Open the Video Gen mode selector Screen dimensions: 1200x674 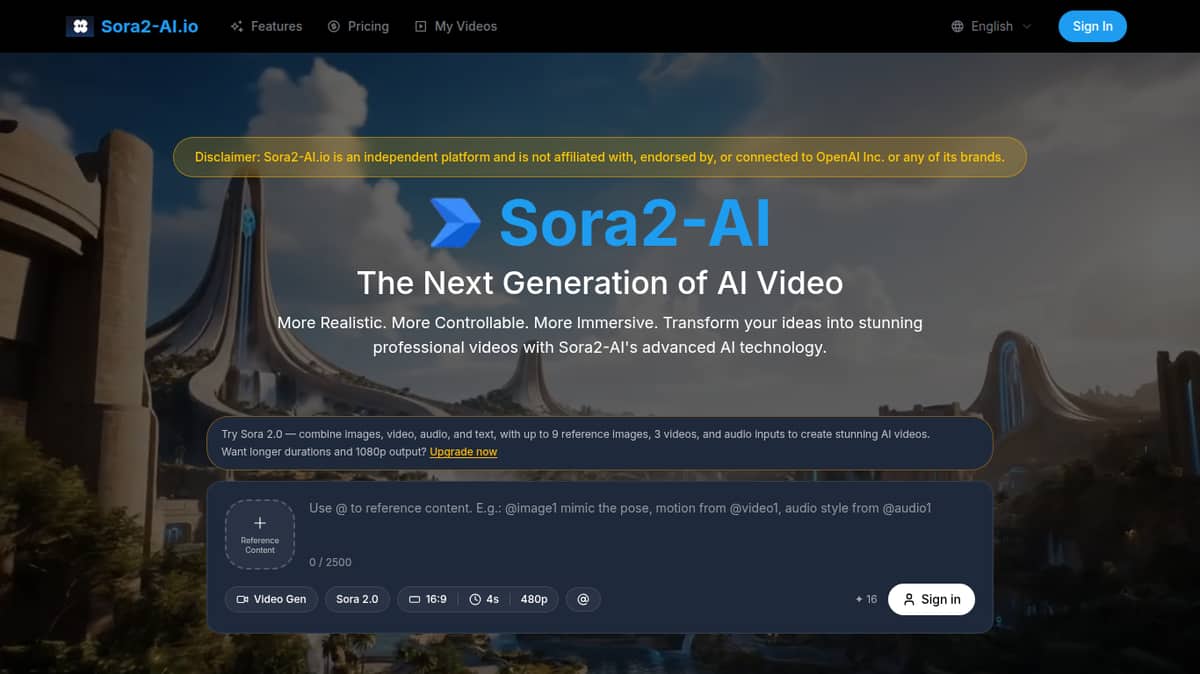tap(272, 599)
